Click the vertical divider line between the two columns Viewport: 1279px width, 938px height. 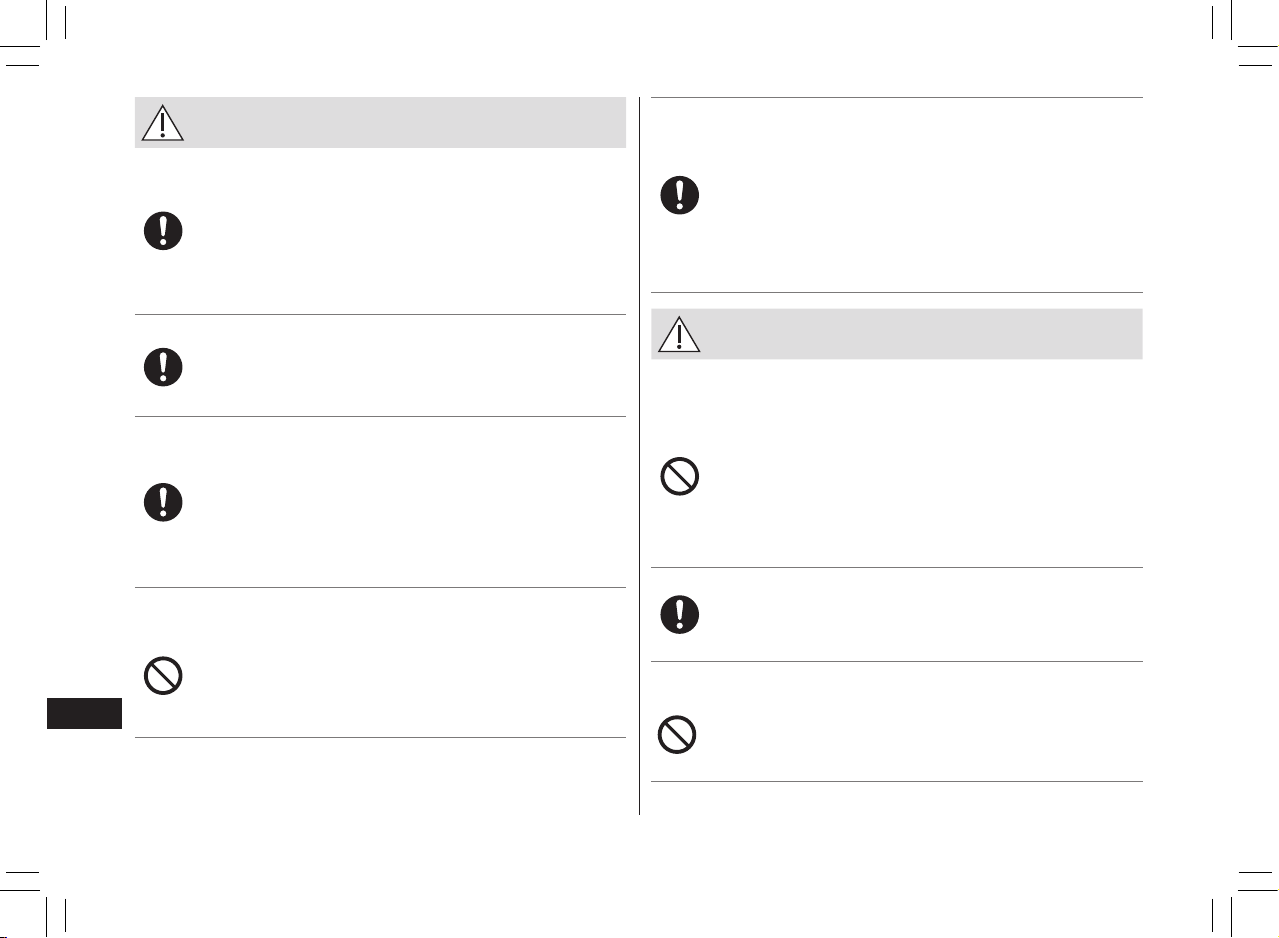(x=639, y=456)
